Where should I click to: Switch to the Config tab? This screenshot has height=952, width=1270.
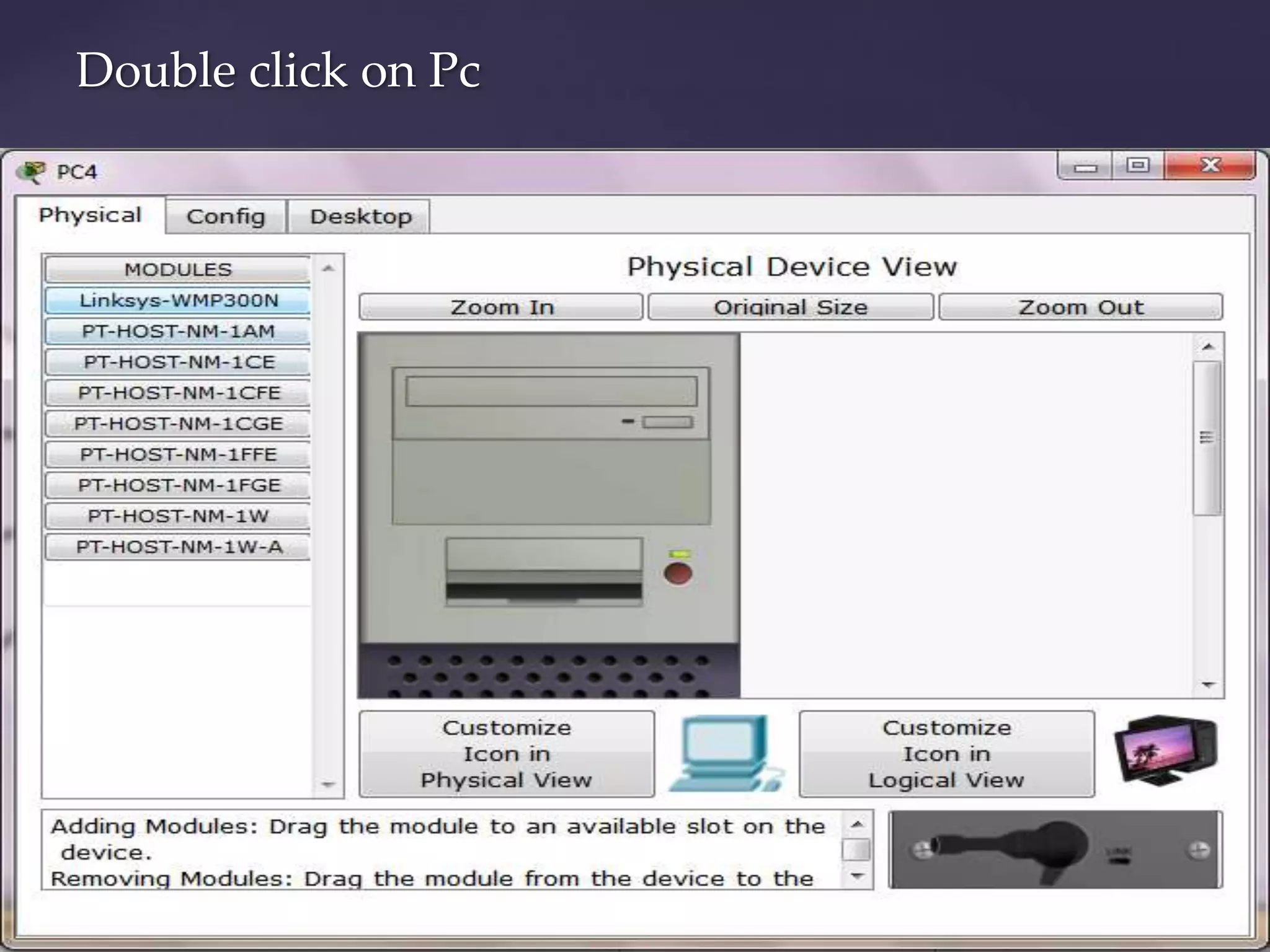click(226, 216)
